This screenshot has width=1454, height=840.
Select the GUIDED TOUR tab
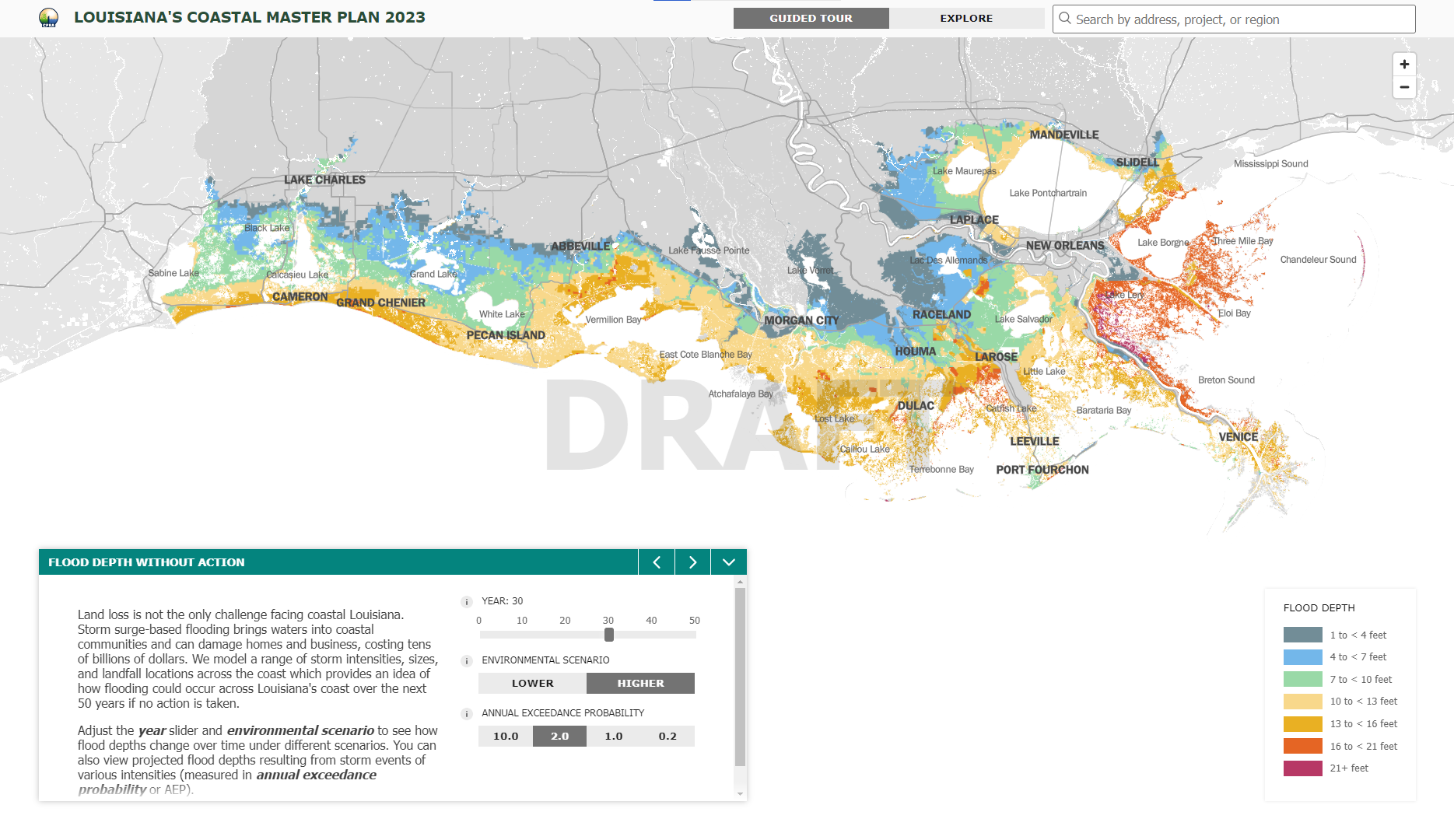pyautogui.click(x=811, y=18)
